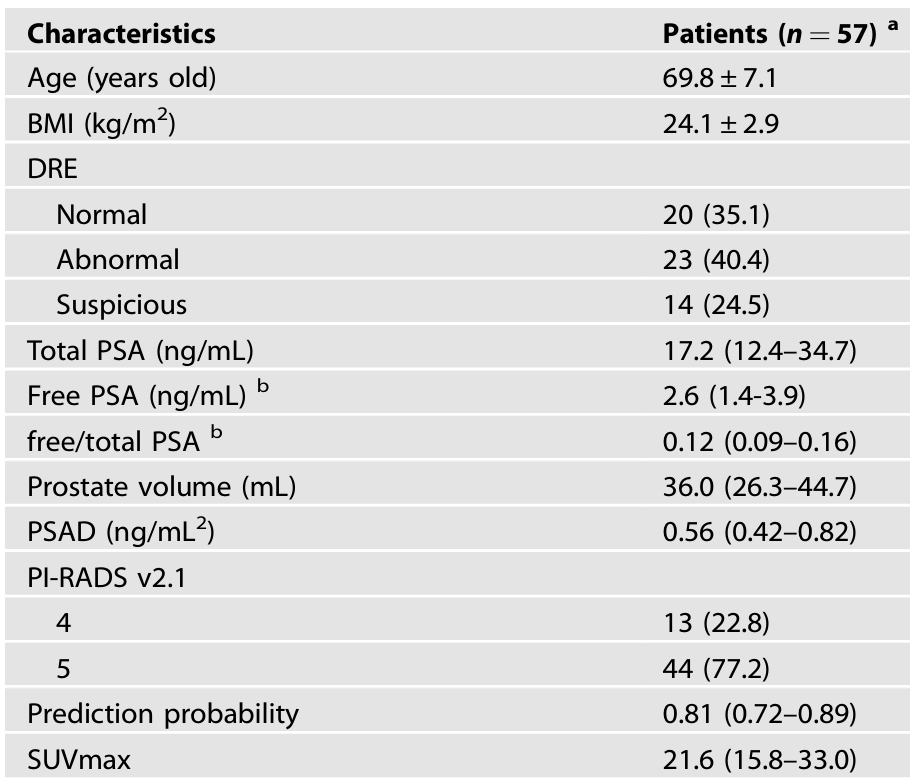Select the Abnormal row label
Screen dimensions: 914x781
tap(118, 260)
